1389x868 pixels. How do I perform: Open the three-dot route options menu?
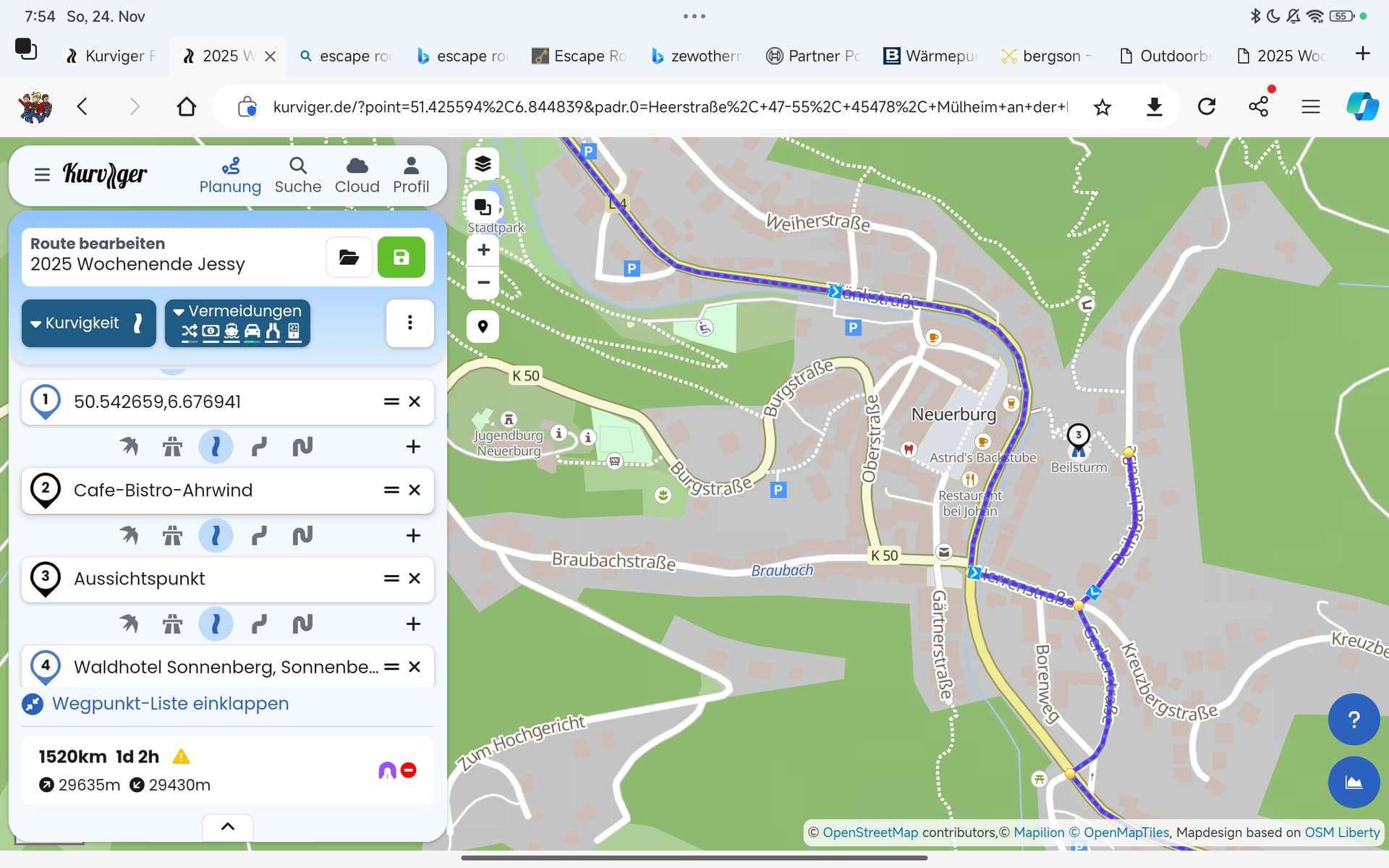pyautogui.click(x=409, y=323)
